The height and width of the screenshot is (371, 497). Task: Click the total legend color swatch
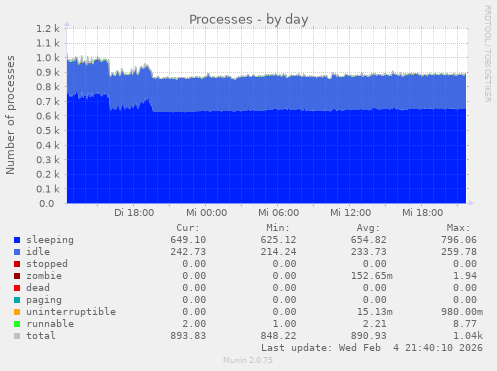(x=17, y=336)
